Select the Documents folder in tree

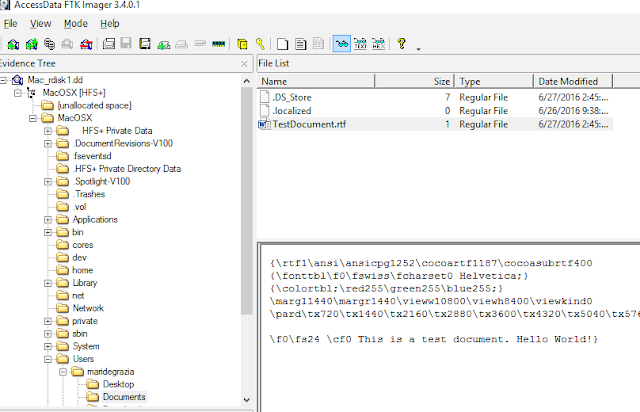[x=124, y=397]
